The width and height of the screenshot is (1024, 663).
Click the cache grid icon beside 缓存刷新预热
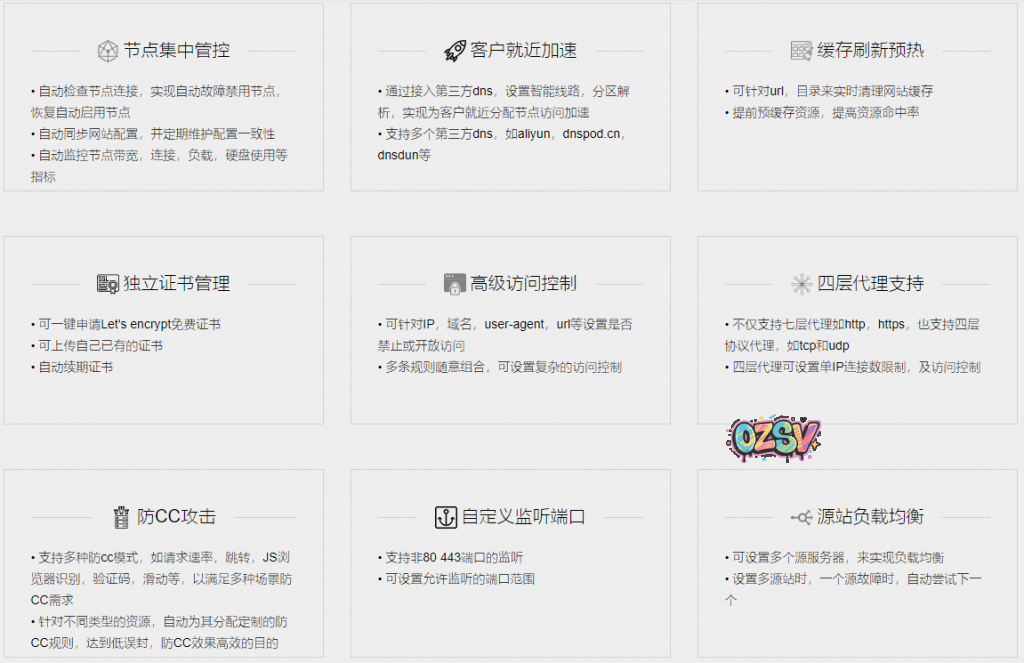click(x=801, y=51)
